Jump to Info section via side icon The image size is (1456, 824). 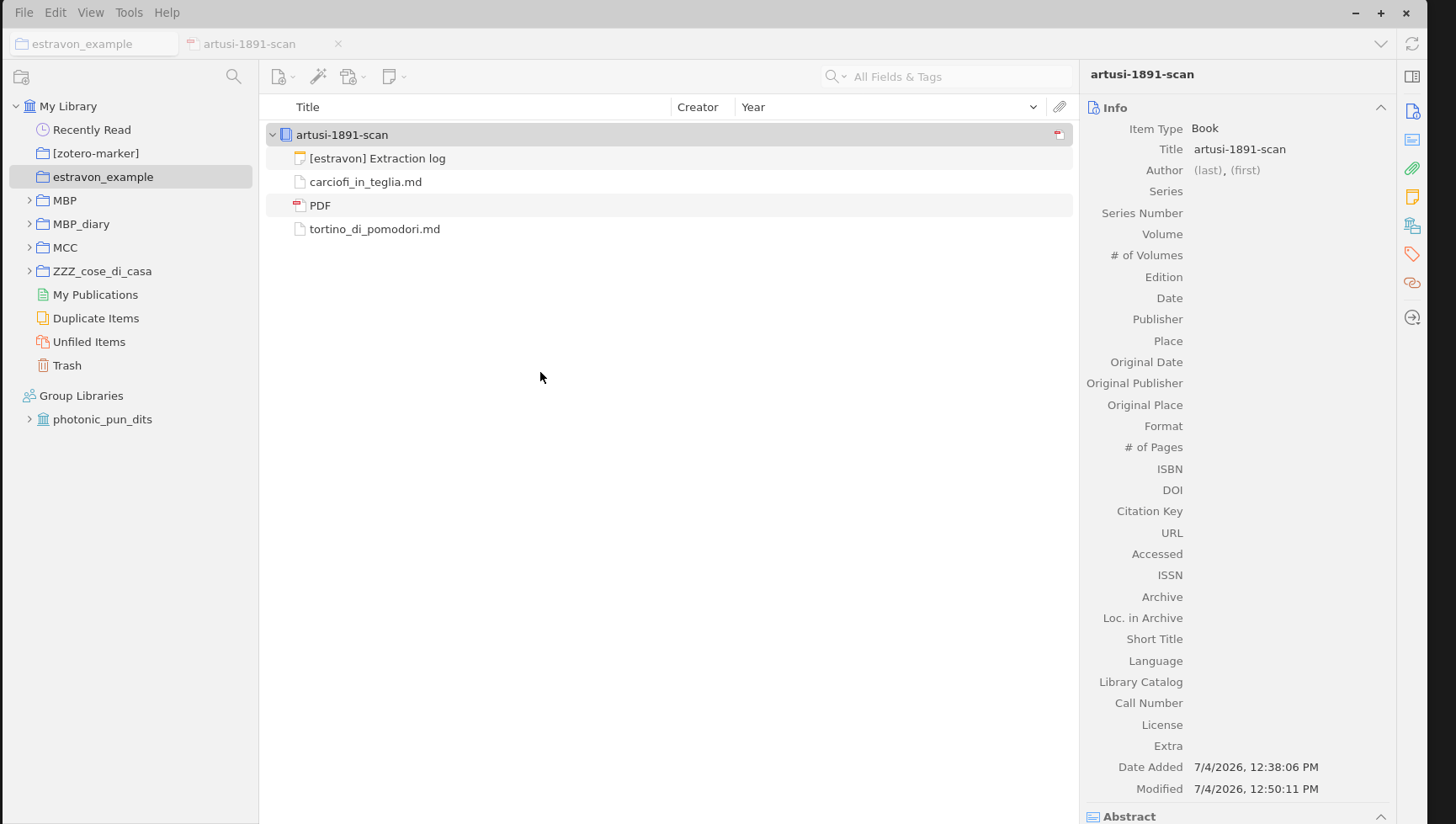coord(1412,111)
